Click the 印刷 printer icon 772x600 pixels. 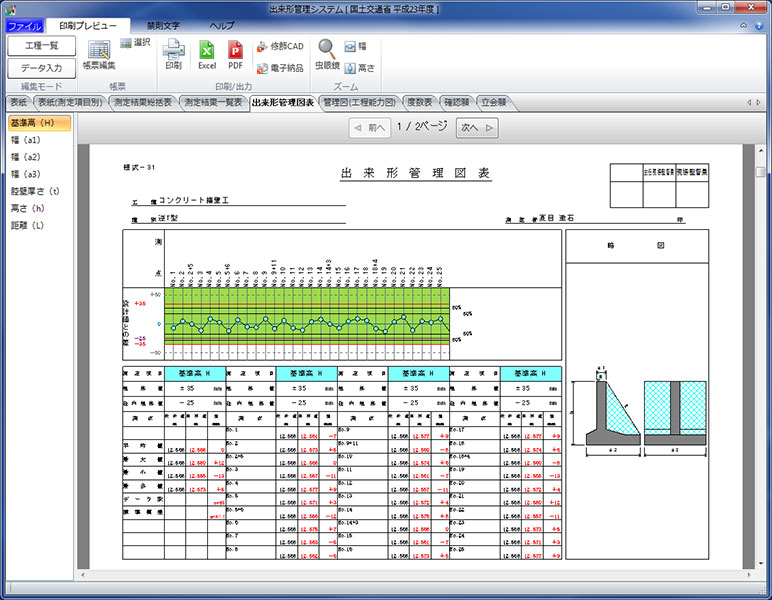(173, 54)
